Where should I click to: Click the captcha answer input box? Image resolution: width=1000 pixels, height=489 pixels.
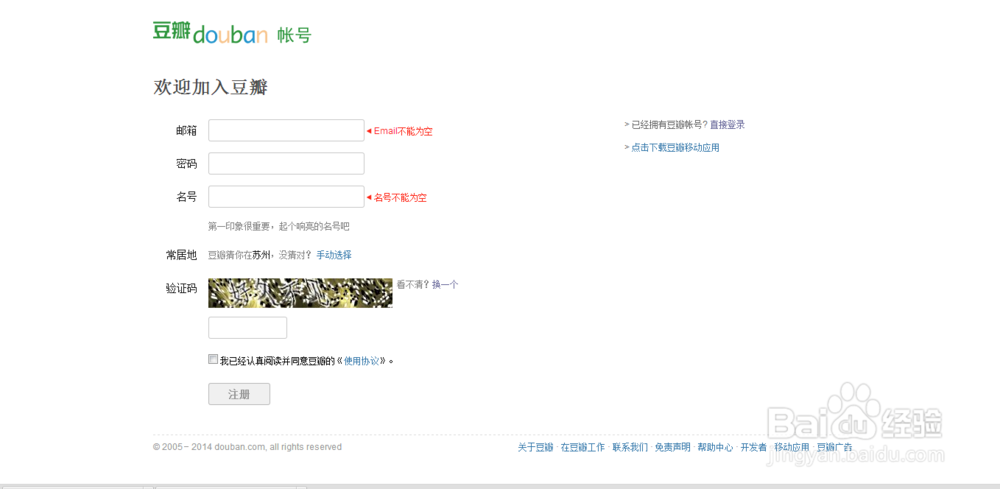point(247,328)
